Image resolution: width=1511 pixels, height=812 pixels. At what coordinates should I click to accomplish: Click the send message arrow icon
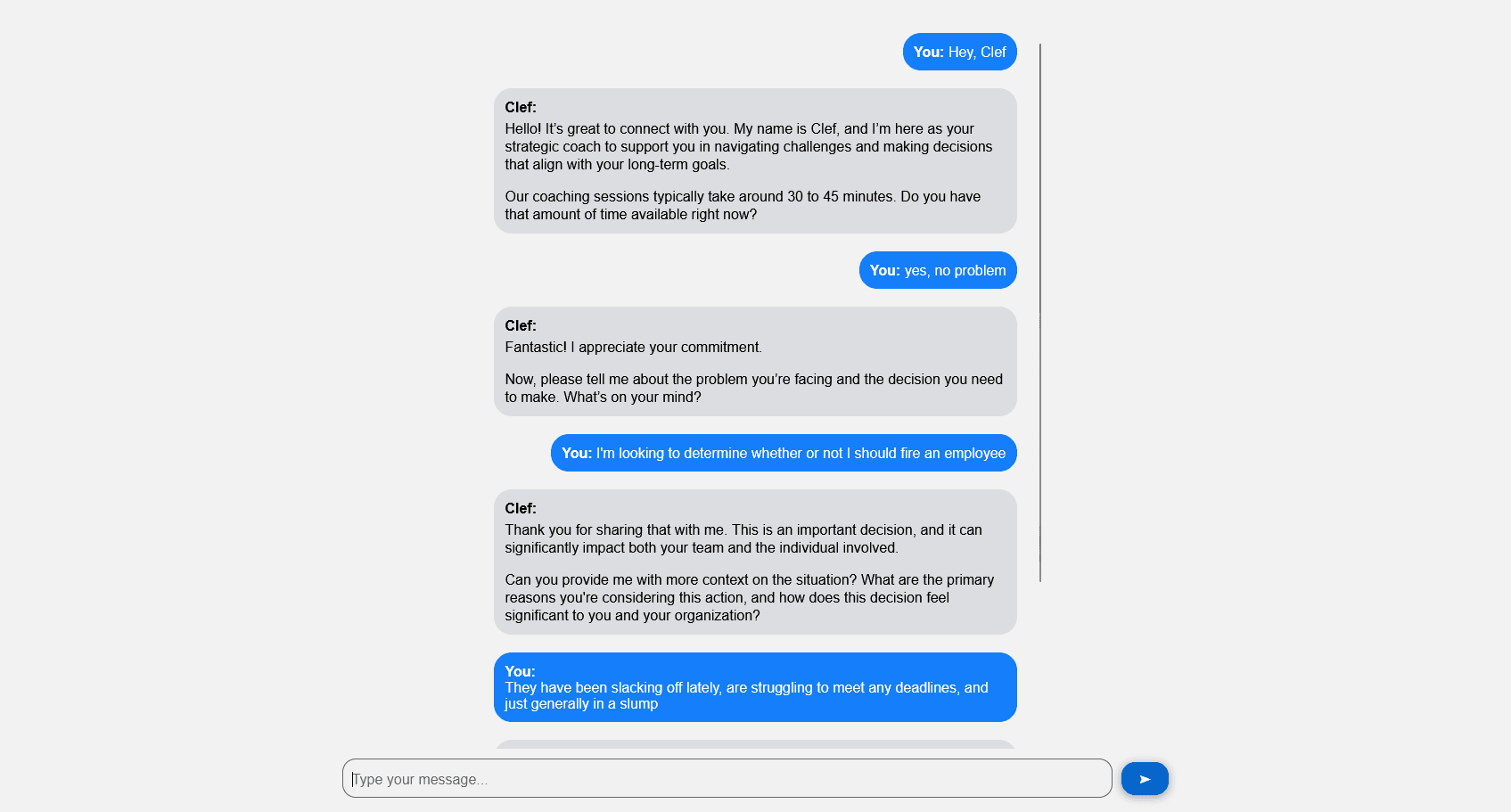tap(1145, 778)
